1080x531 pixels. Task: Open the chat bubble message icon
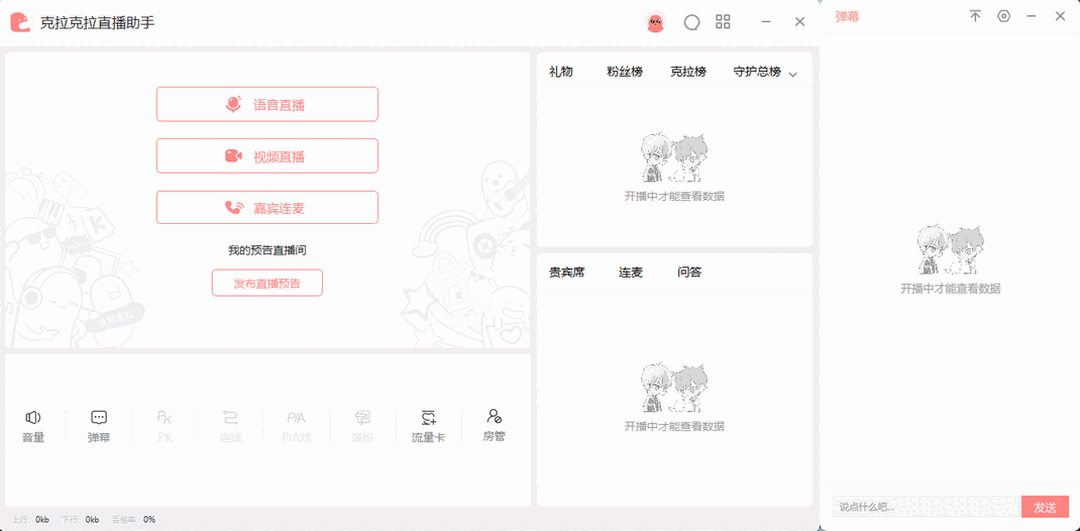click(692, 23)
